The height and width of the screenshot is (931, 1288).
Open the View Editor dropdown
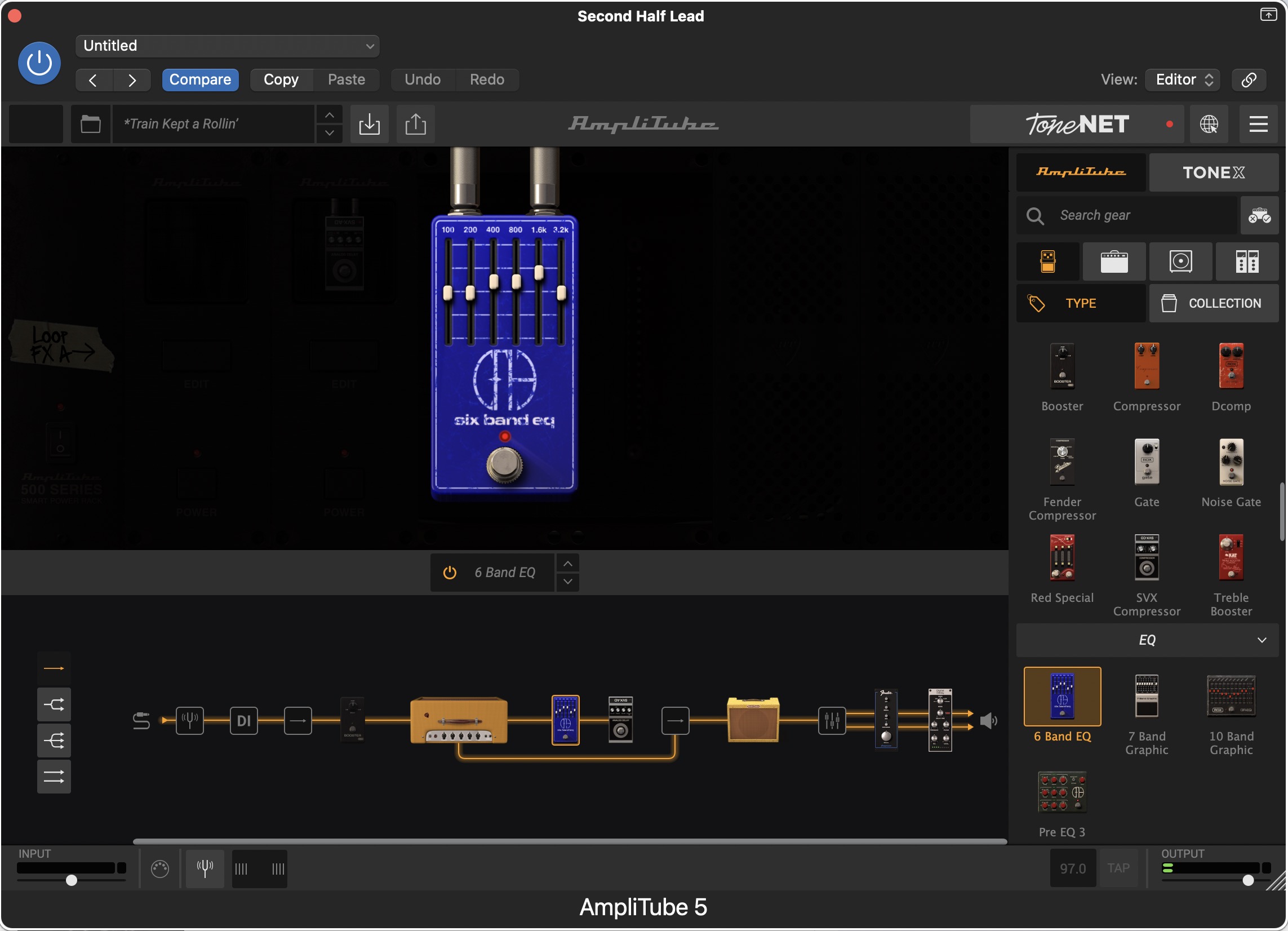click(x=1183, y=79)
